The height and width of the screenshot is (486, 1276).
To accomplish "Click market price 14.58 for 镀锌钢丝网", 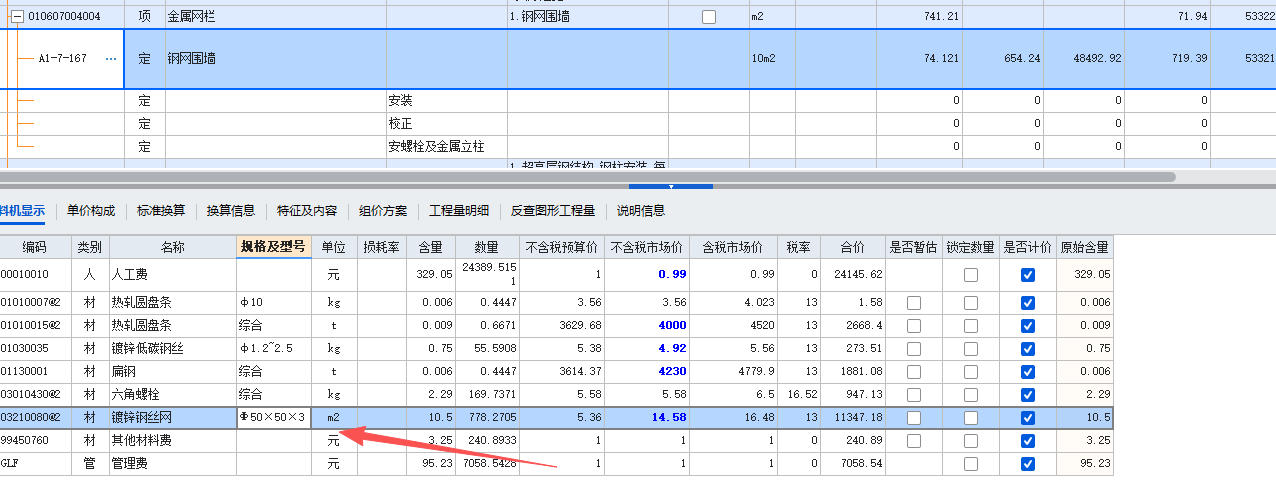I will coord(646,417).
